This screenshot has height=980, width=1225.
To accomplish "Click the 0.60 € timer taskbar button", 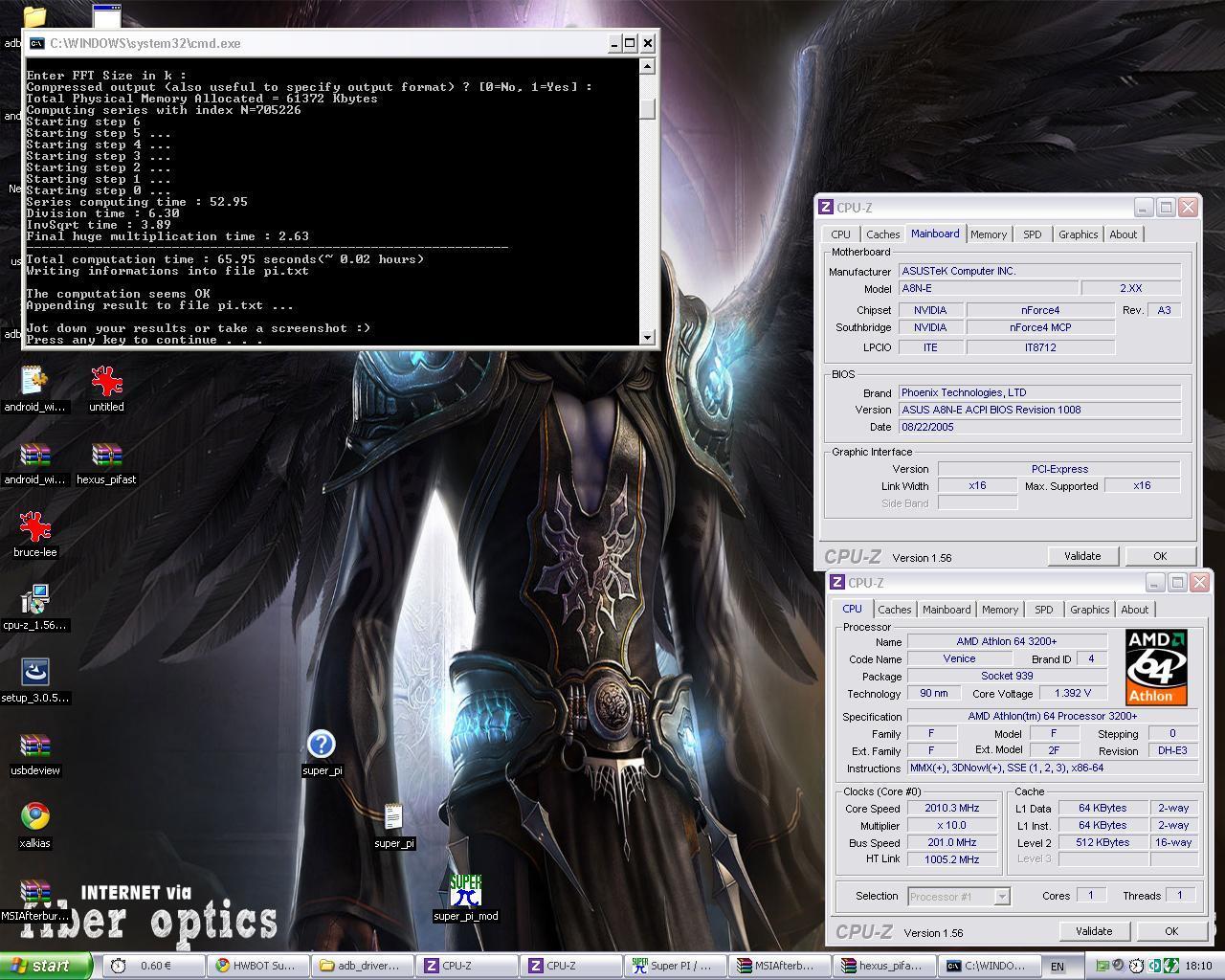I will (154, 966).
